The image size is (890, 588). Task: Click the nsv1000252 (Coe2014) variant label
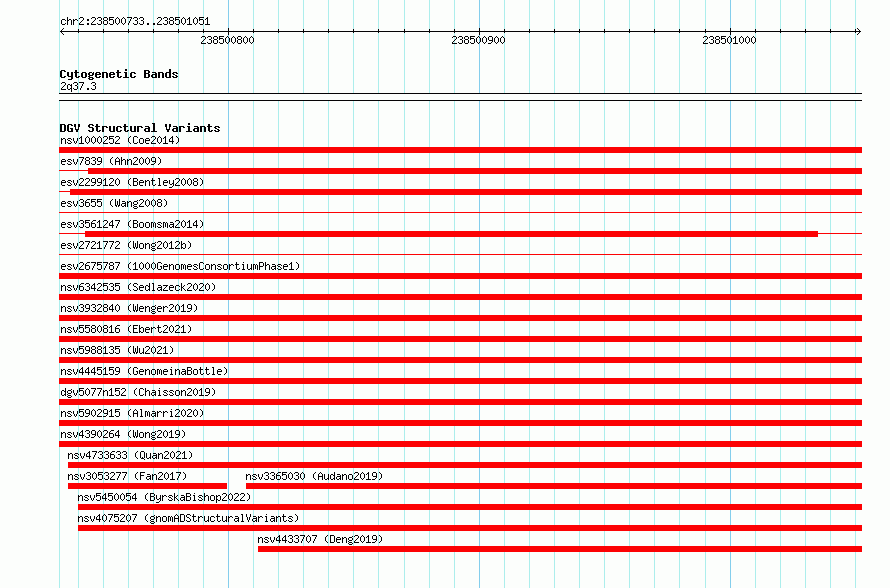[120, 140]
